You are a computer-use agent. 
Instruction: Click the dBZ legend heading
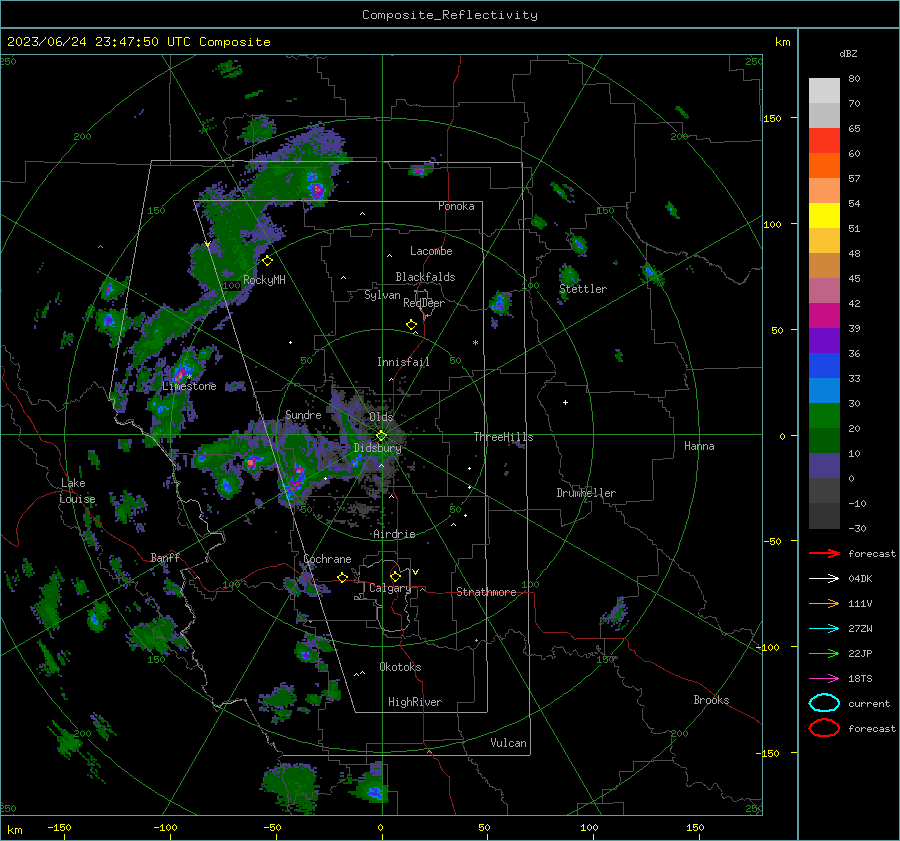pos(848,53)
